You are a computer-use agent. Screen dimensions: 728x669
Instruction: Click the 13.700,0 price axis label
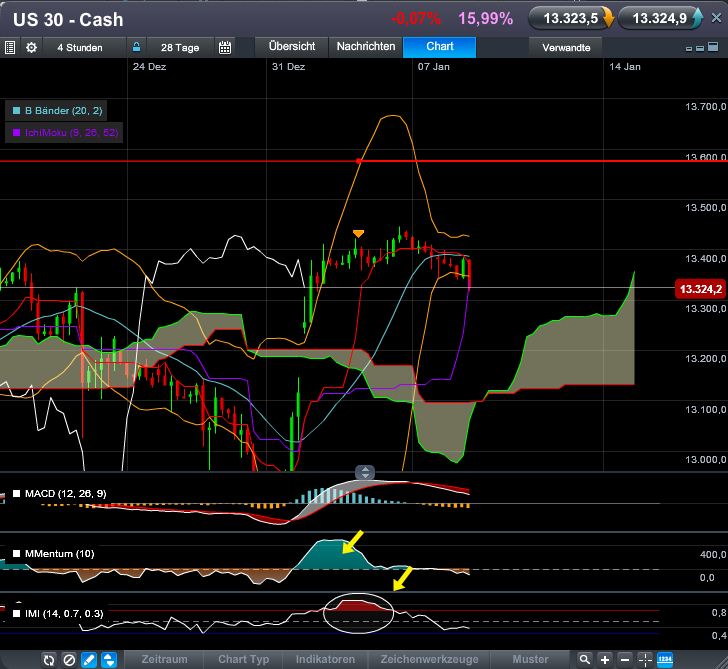(706, 107)
